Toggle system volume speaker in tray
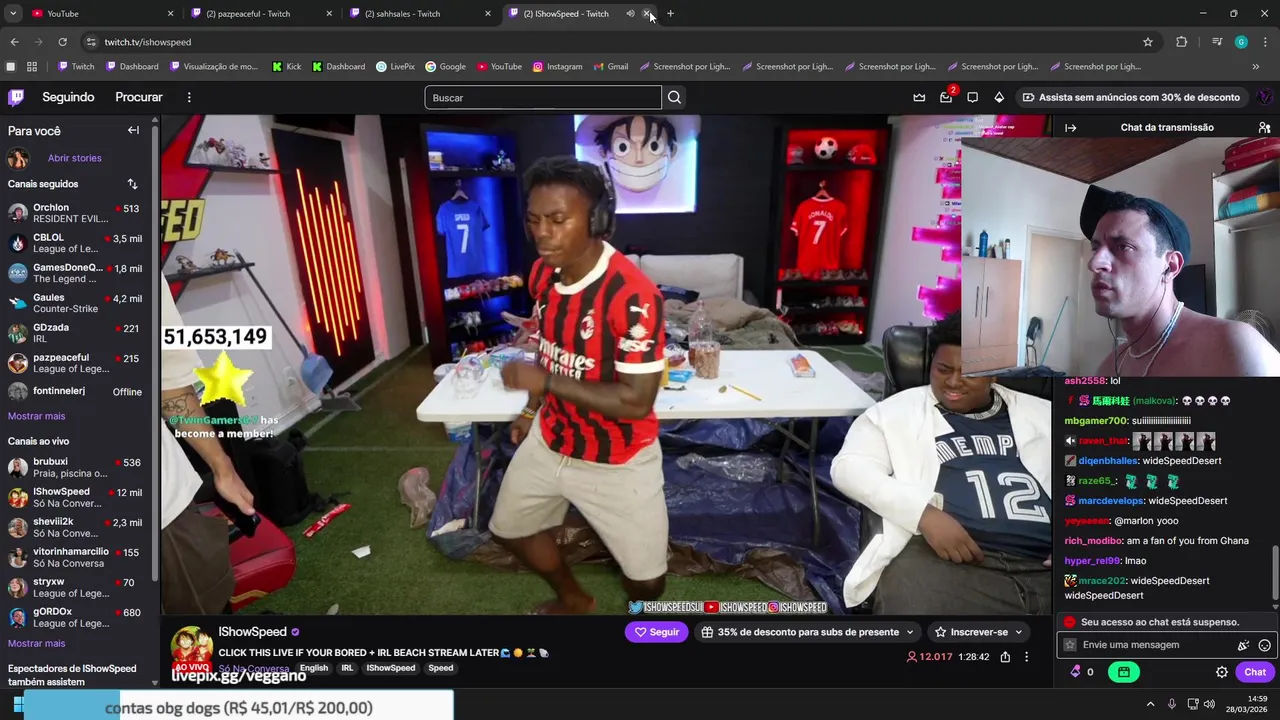The image size is (1280, 720). [x=1209, y=704]
